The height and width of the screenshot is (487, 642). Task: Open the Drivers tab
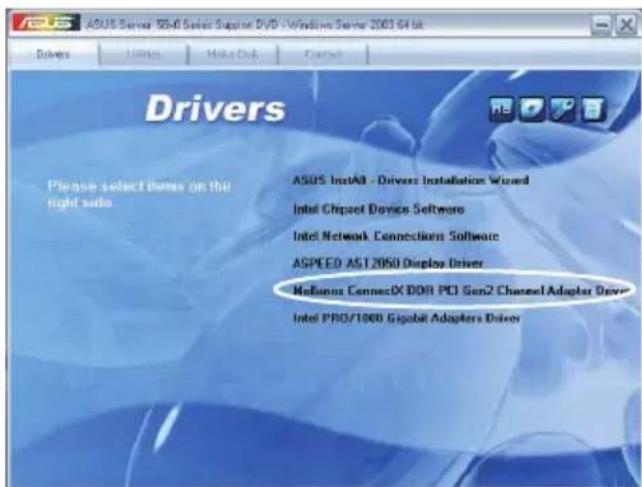point(53,54)
